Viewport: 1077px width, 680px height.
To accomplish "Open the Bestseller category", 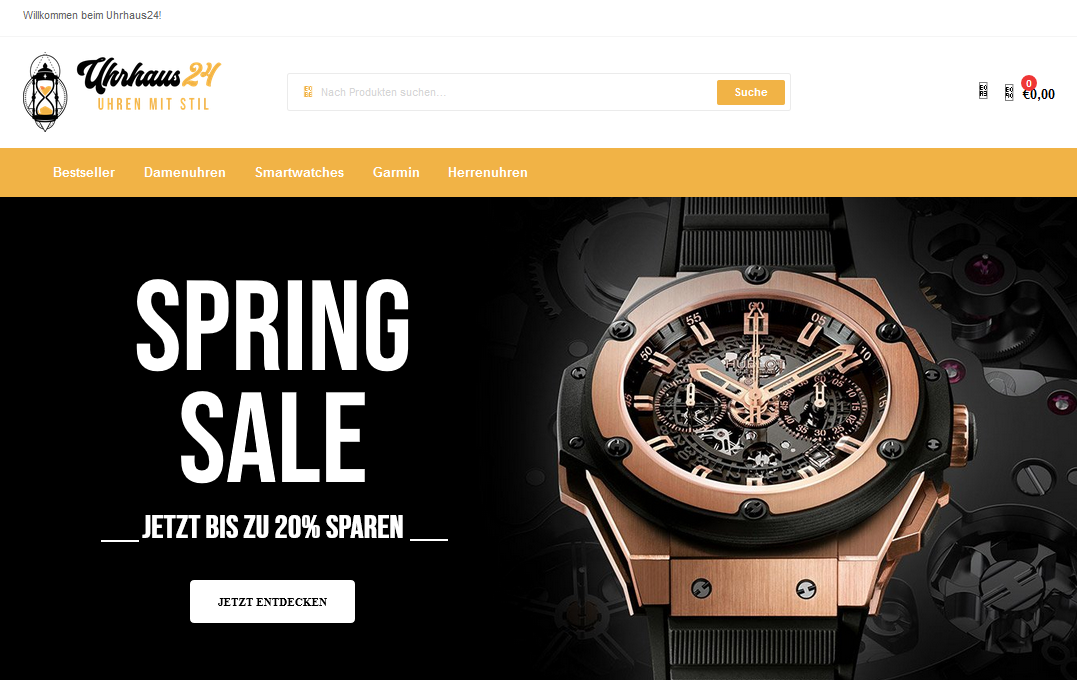I will click(84, 172).
